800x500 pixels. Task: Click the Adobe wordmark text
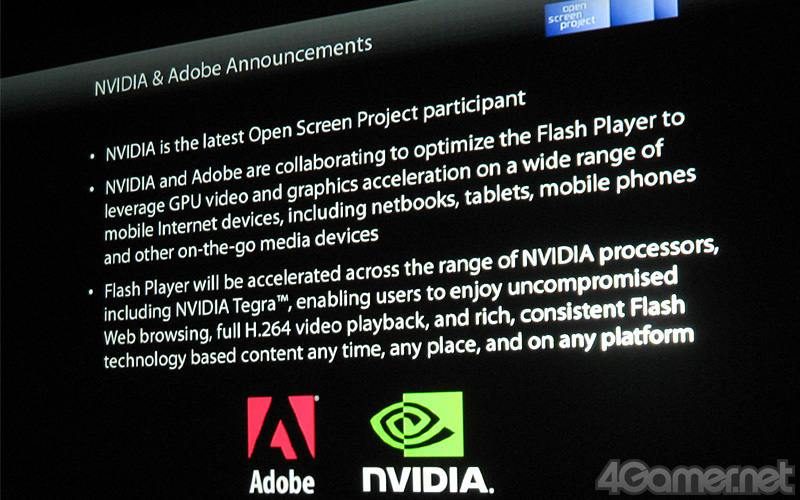[x=282, y=482]
